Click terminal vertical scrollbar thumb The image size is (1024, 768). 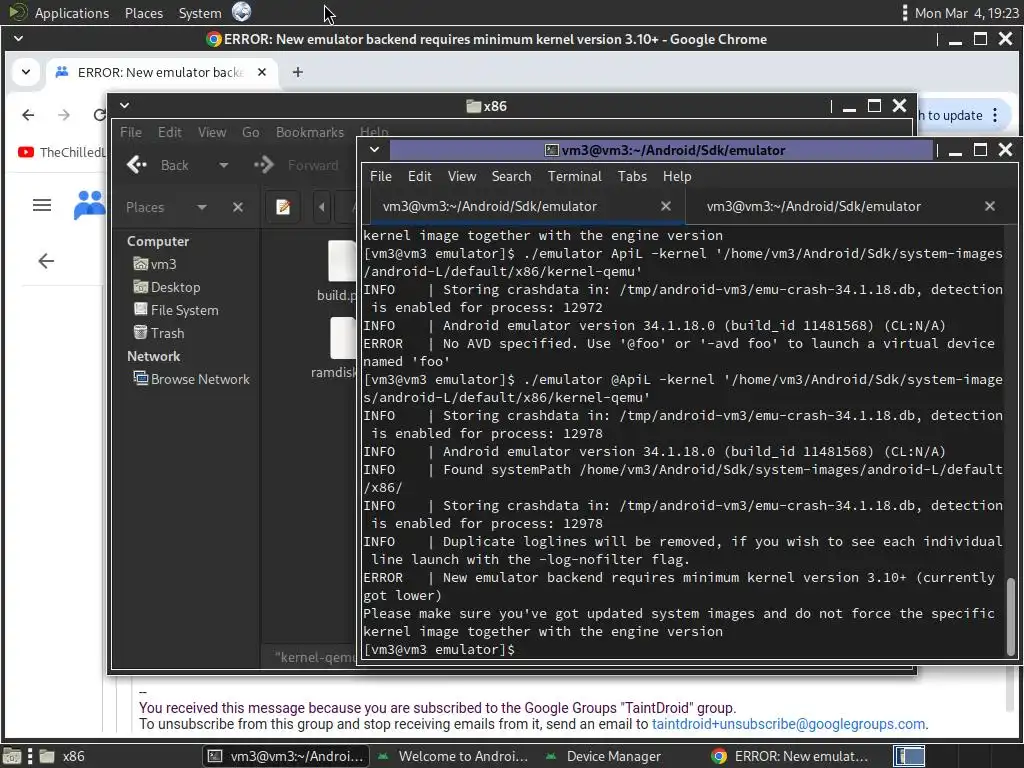click(x=1011, y=616)
